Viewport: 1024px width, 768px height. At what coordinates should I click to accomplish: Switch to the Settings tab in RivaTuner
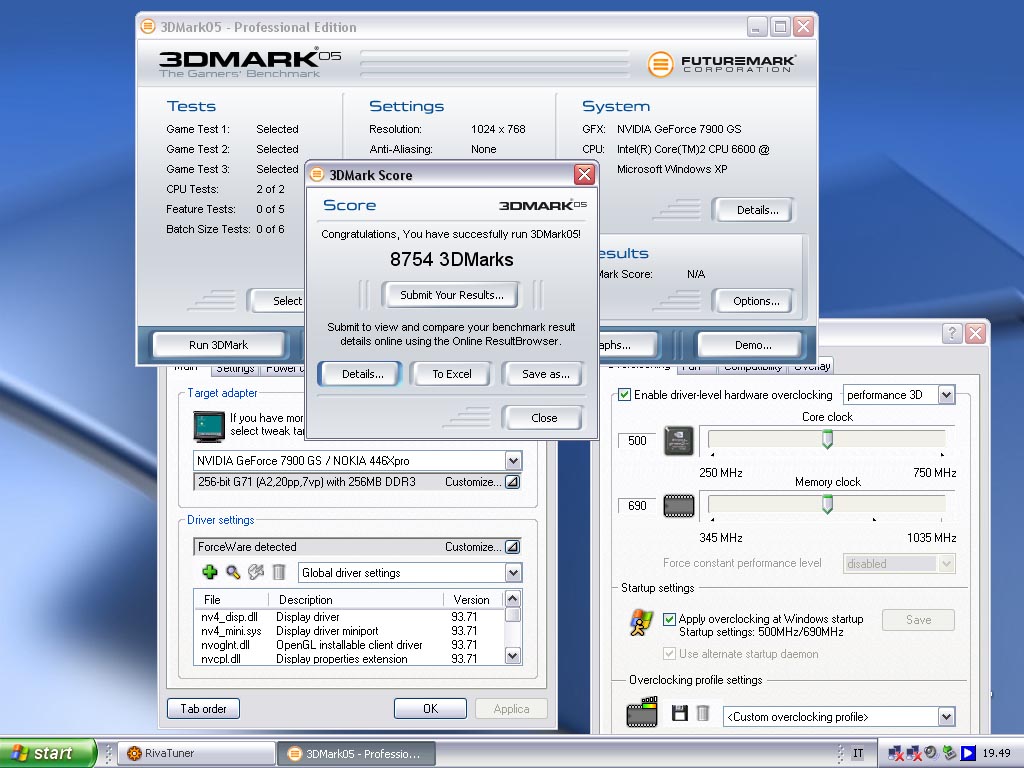click(235, 369)
